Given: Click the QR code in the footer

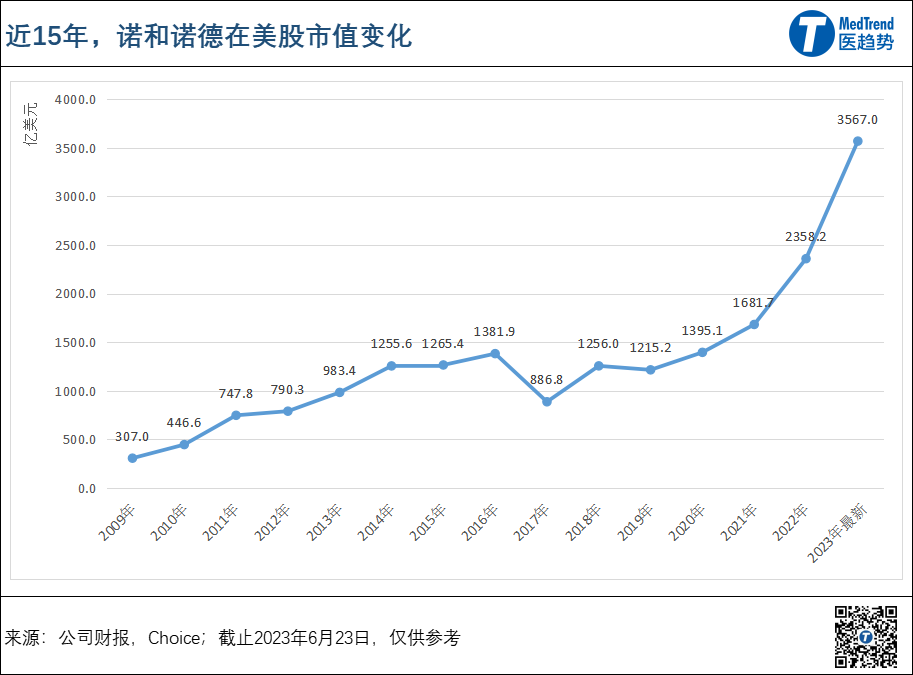Looking at the screenshot, I should click(866, 637).
